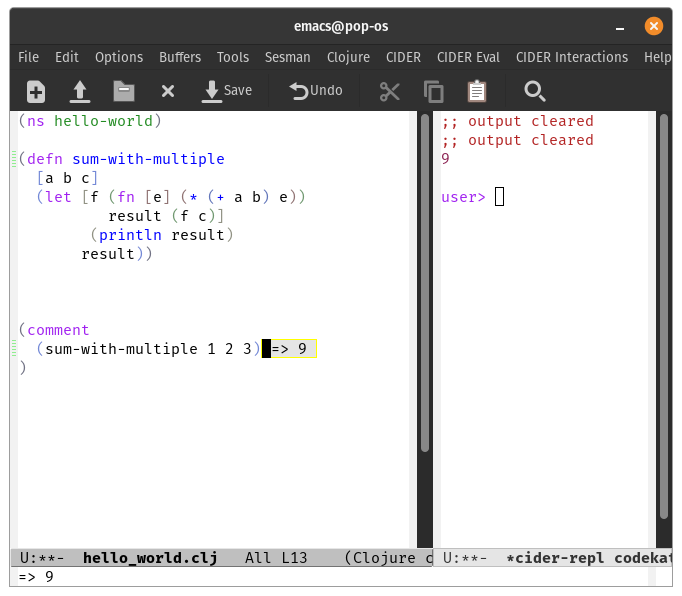Click the Cut scissors icon
The width and height of the screenshot is (682, 596).
coord(390,92)
